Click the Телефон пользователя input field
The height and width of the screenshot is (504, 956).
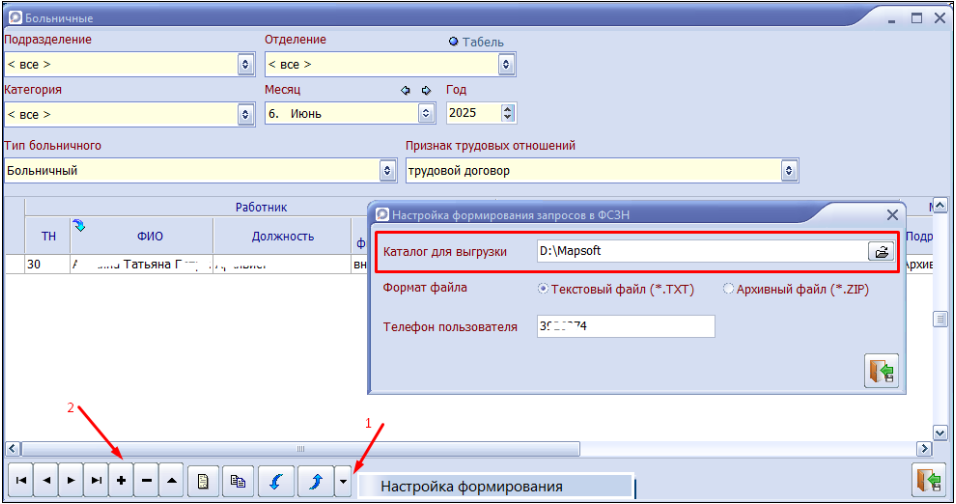pos(625,327)
